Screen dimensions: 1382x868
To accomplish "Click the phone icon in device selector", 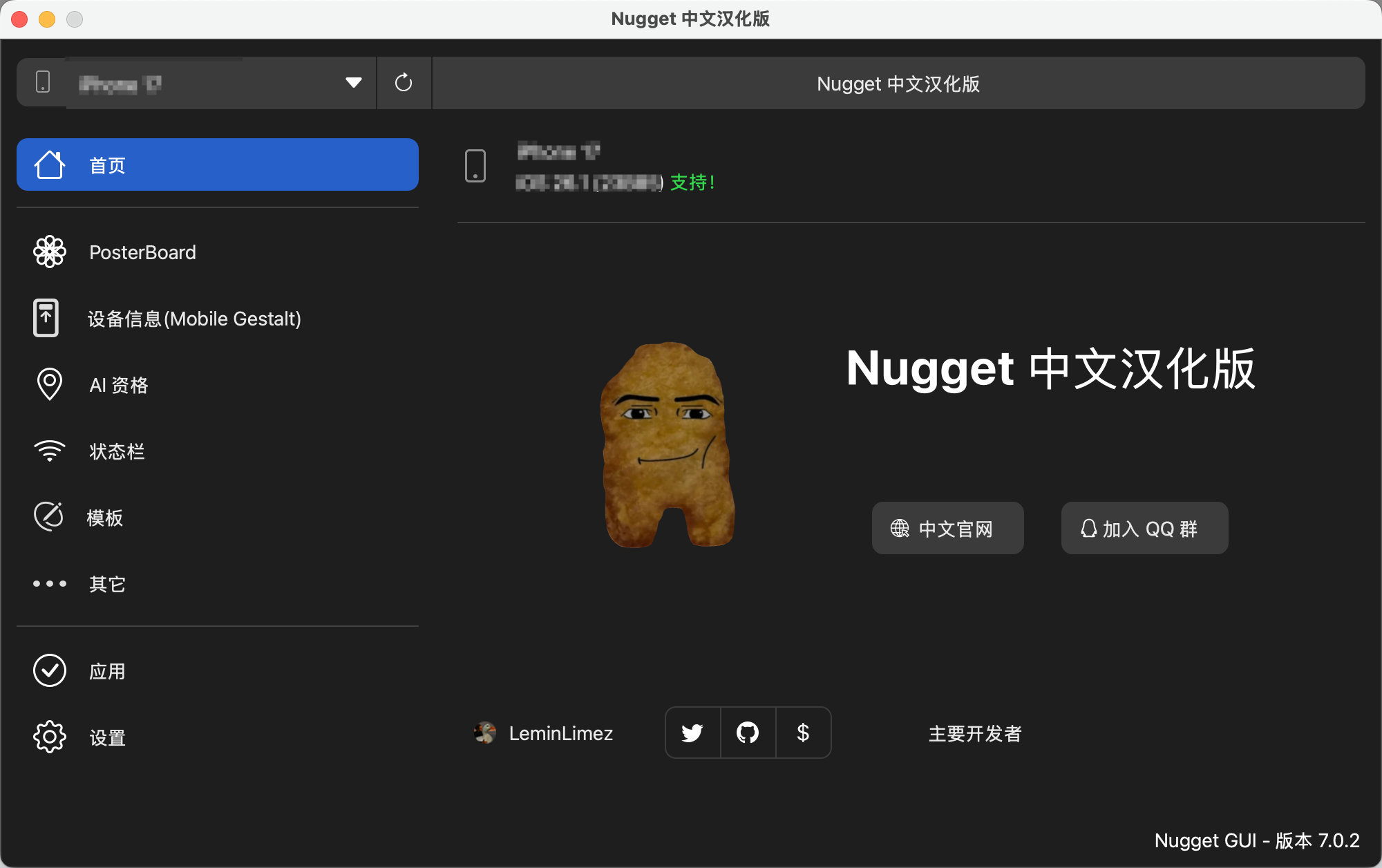I will click(x=43, y=82).
